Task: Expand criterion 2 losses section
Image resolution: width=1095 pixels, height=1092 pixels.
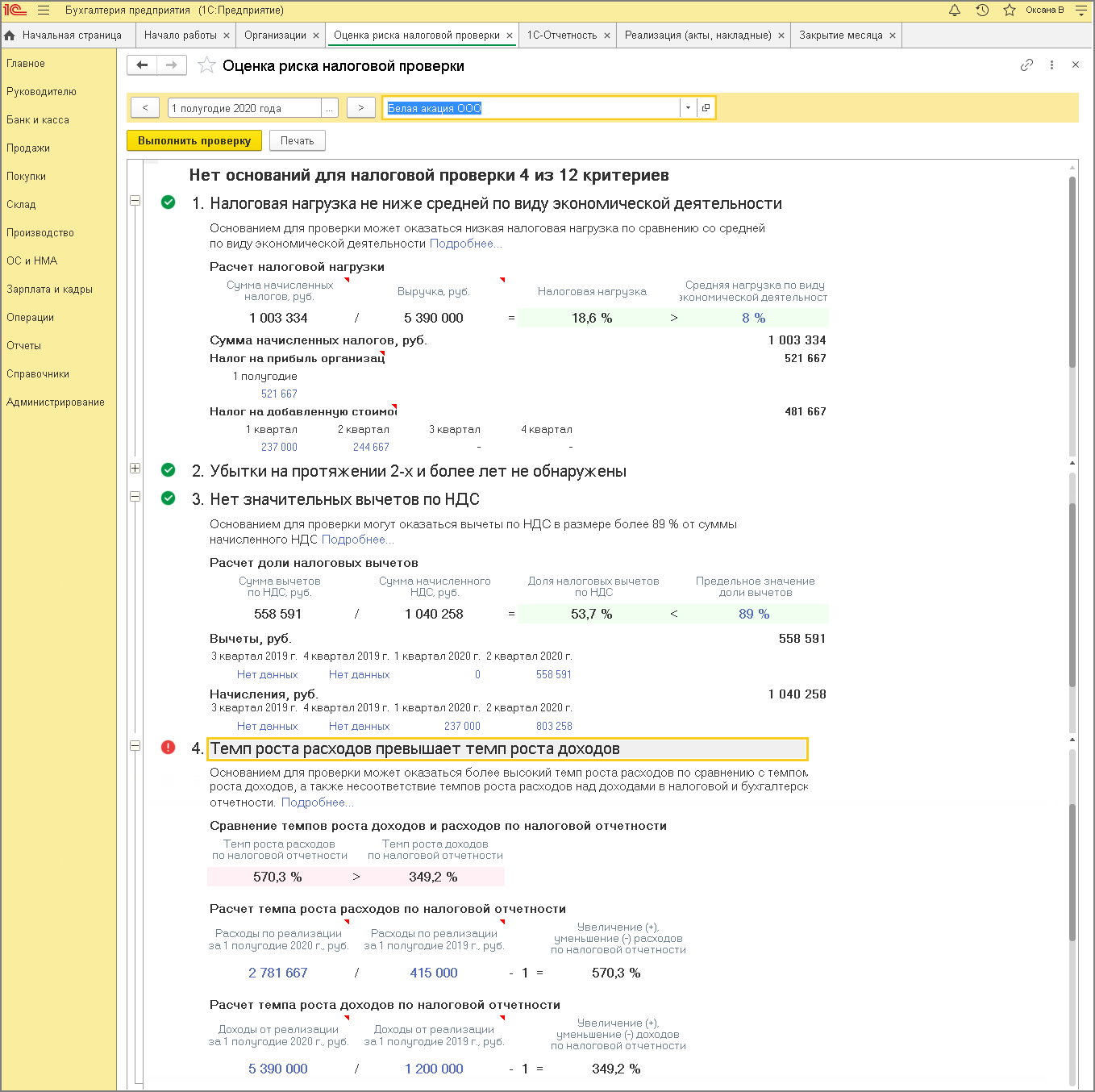Action: (x=135, y=469)
